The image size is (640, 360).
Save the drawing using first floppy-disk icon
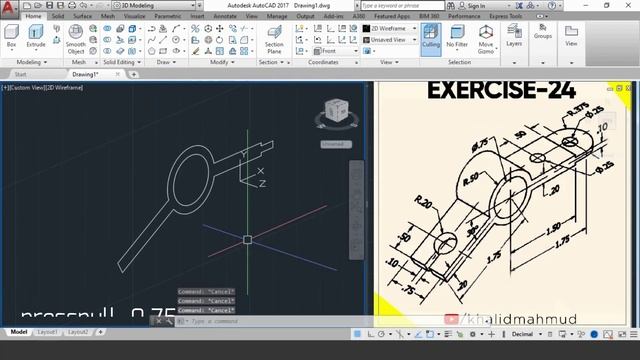[49, 6]
